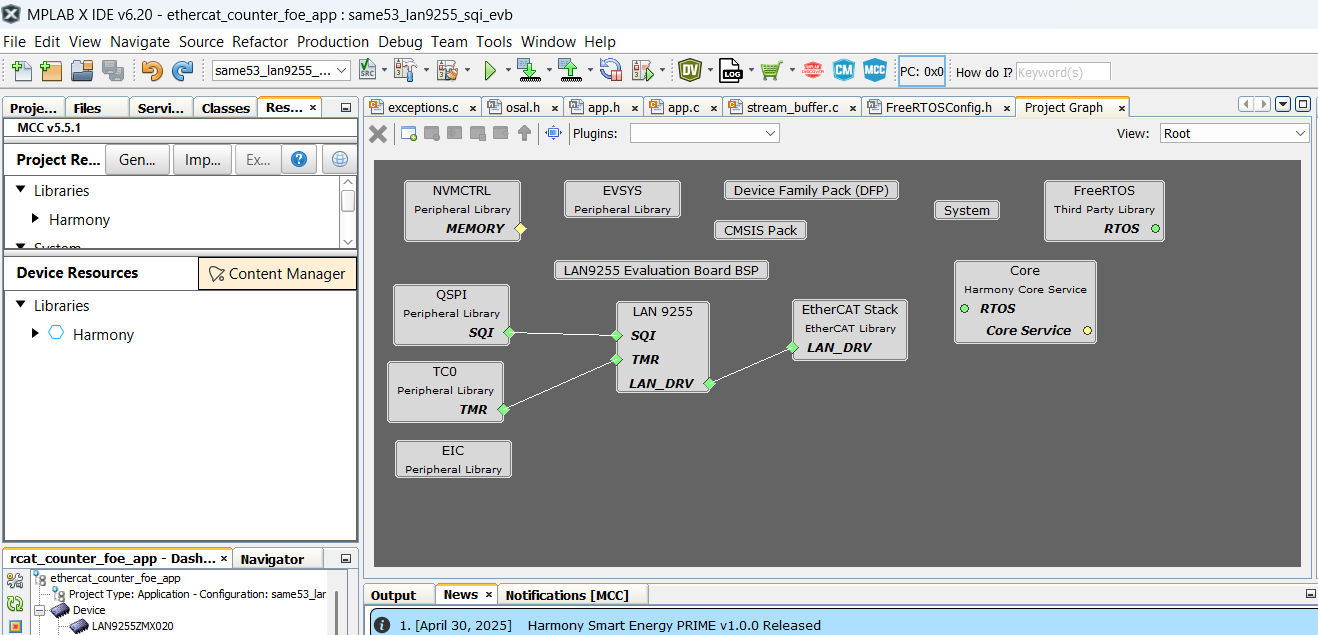Click the MCC toolbar icon
Viewport: 1318px width, 635px height.
coord(875,70)
